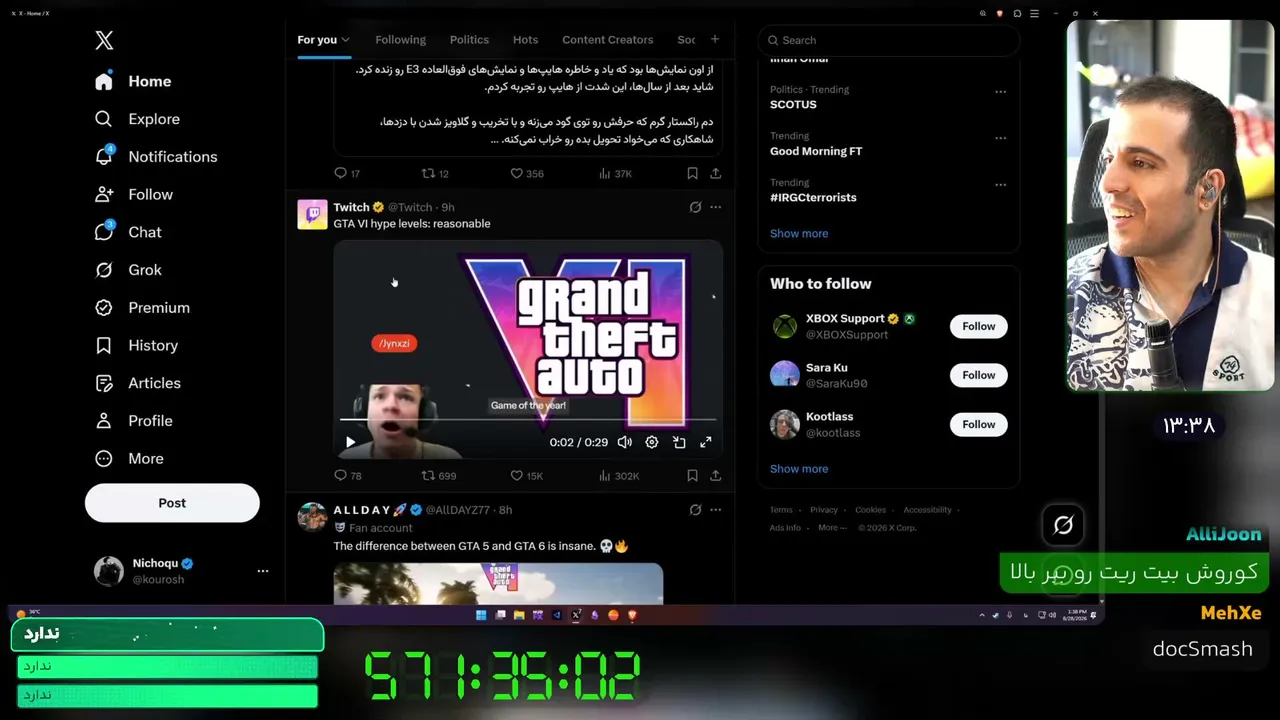Screen dimensions: 1280x720
Task: Switch to the Politics tab
Action: click(469, 40)
